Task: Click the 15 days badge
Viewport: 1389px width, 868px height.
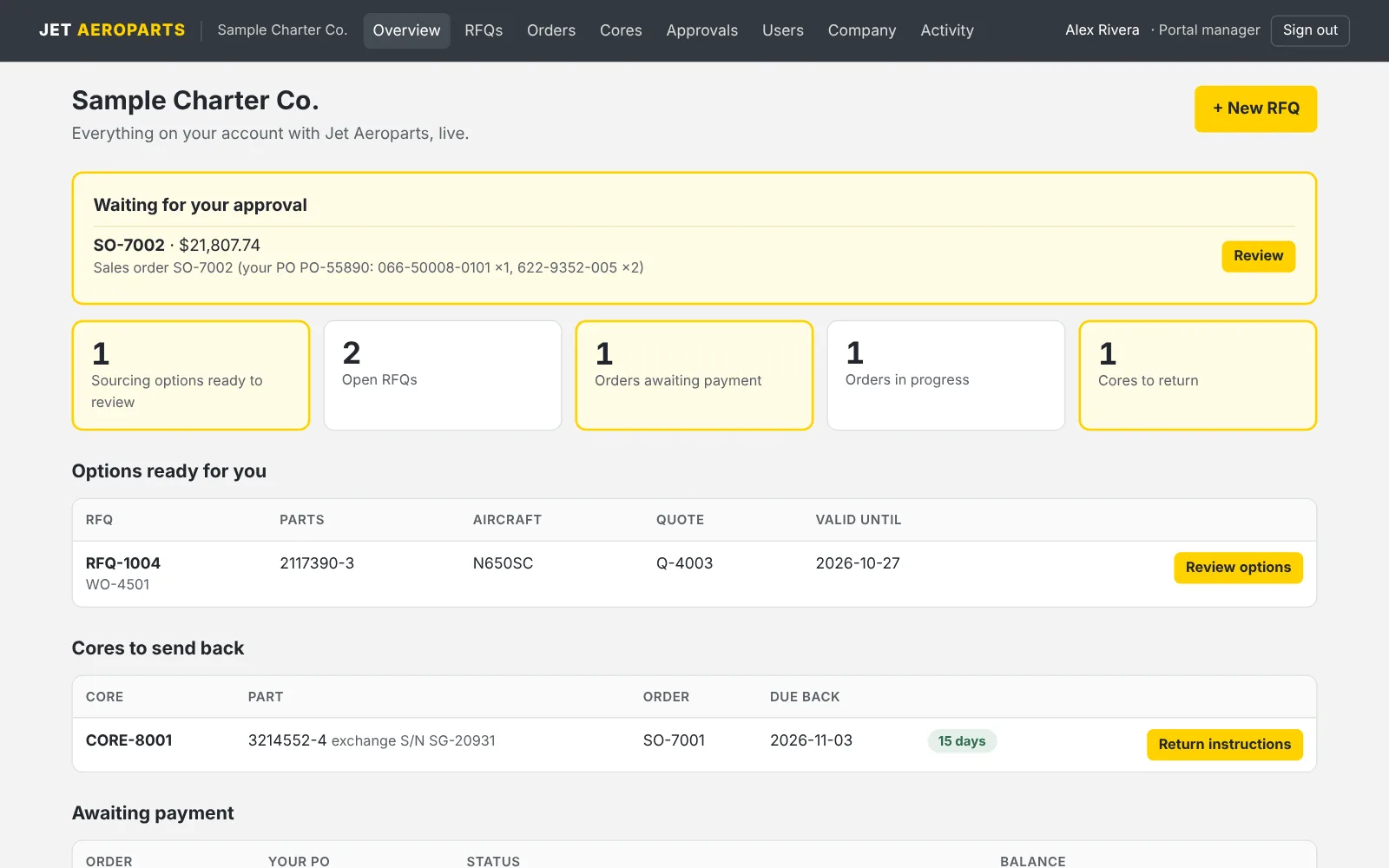Action: click(x=962, y=741)
